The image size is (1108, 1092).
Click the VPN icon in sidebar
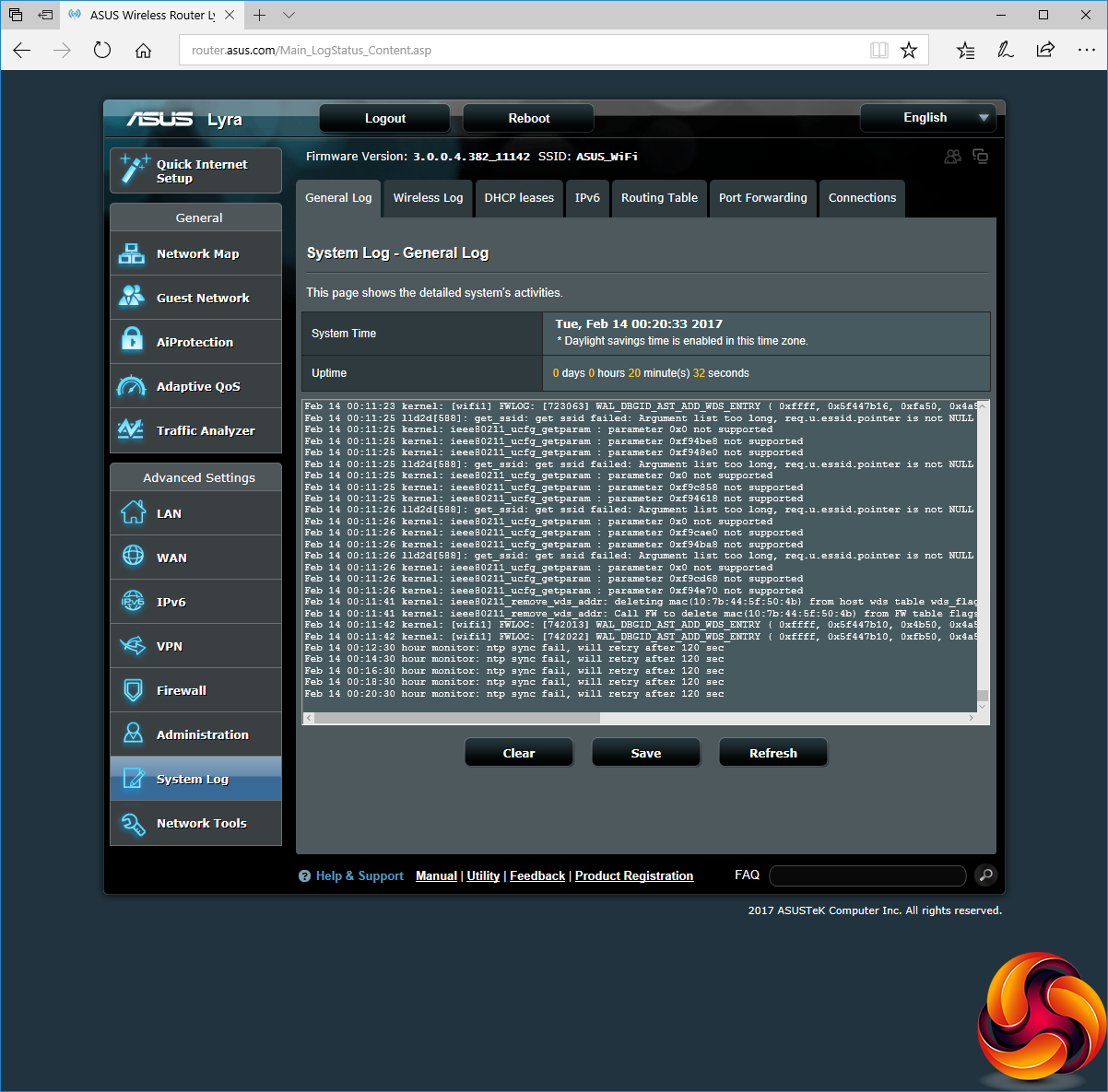pos(133,646)
